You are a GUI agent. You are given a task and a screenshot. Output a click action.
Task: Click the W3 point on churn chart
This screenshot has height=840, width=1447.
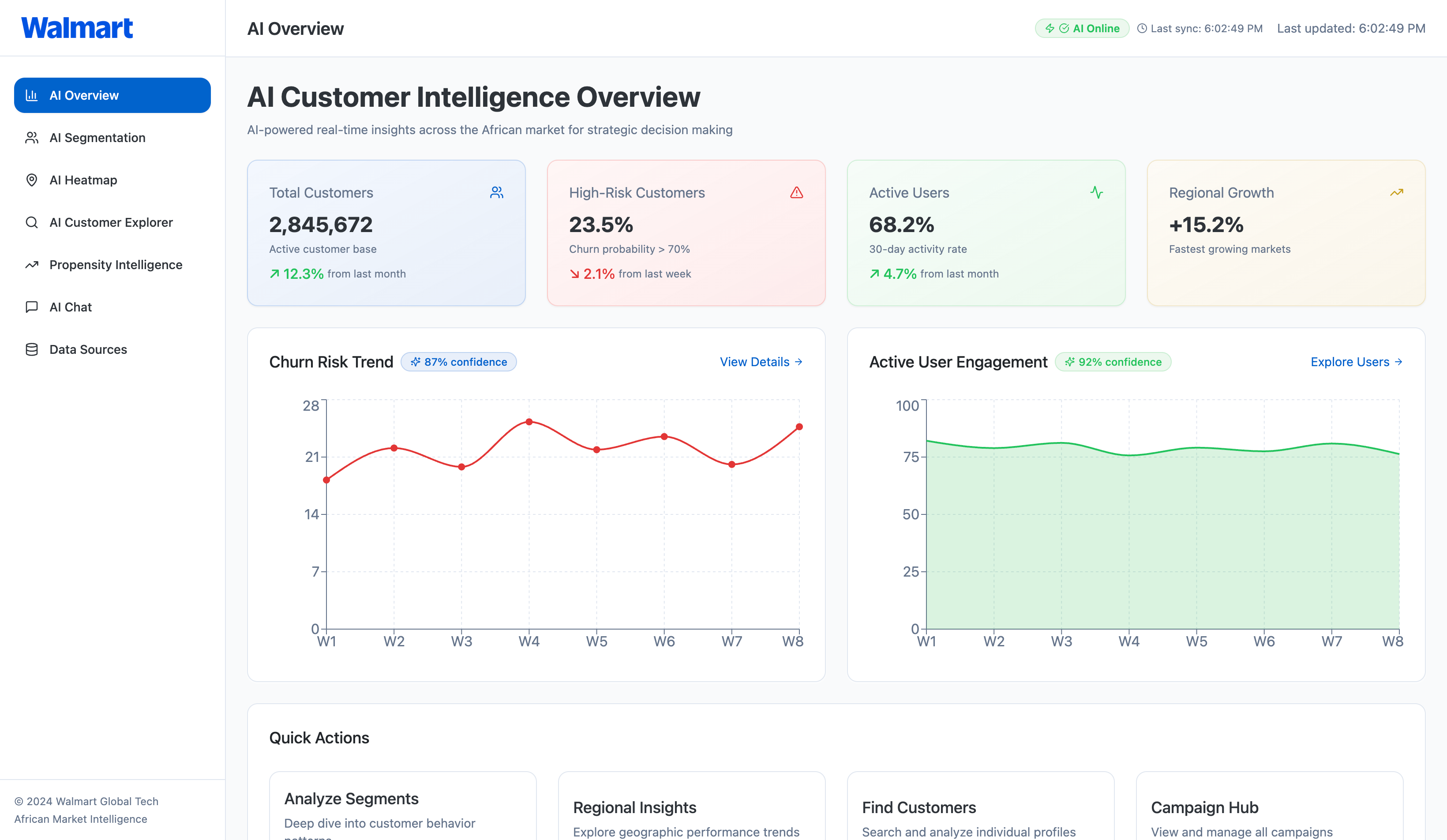(461, 467)
